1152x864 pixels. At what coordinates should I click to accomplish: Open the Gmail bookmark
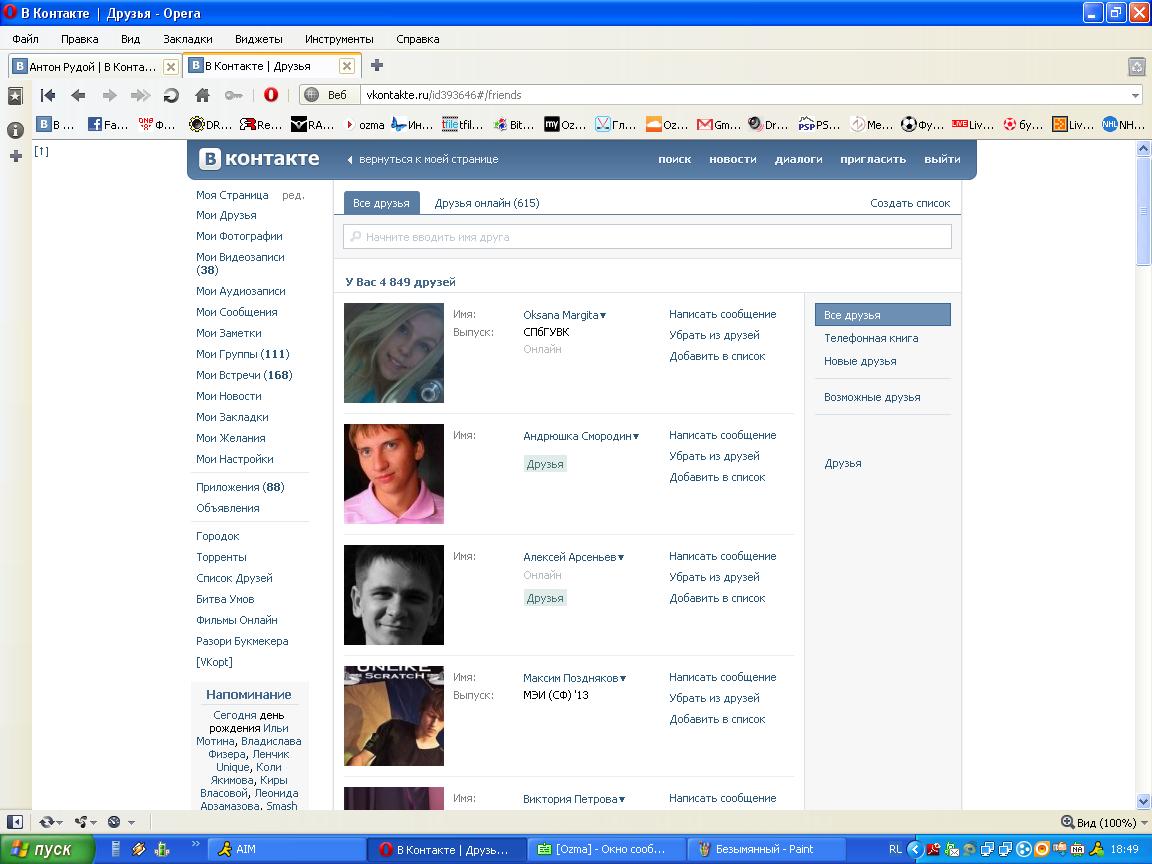[719, 125]
